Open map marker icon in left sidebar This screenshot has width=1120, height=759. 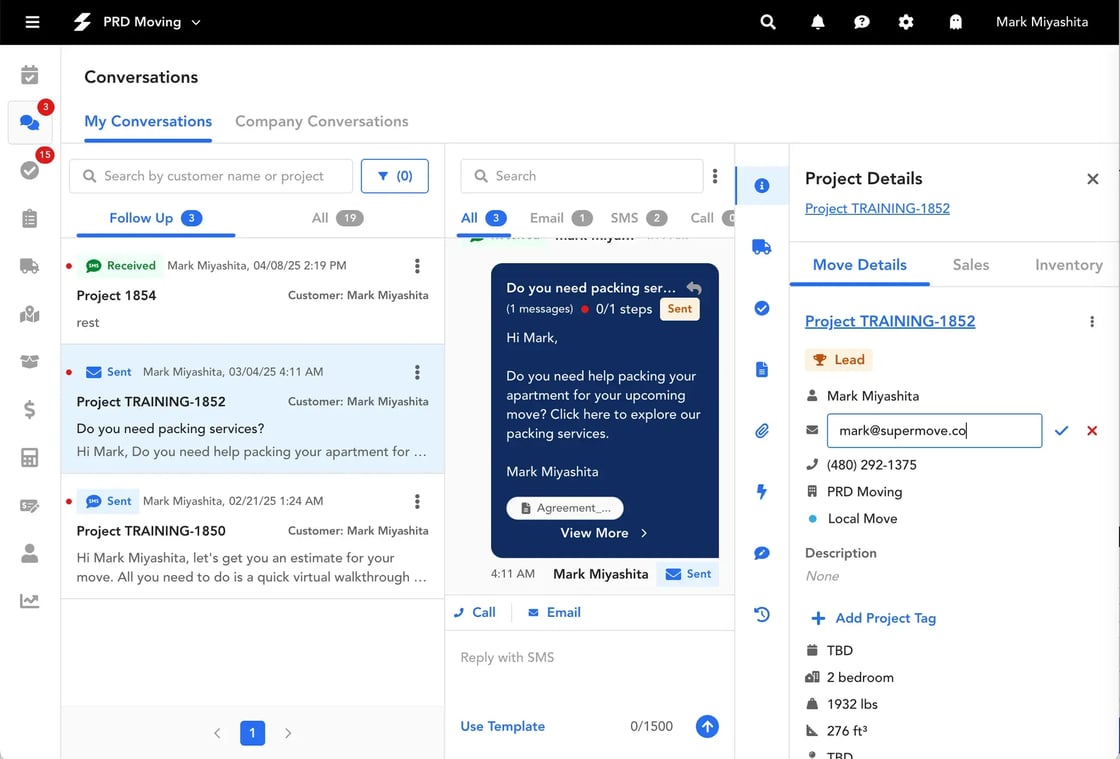coord(29,314)
